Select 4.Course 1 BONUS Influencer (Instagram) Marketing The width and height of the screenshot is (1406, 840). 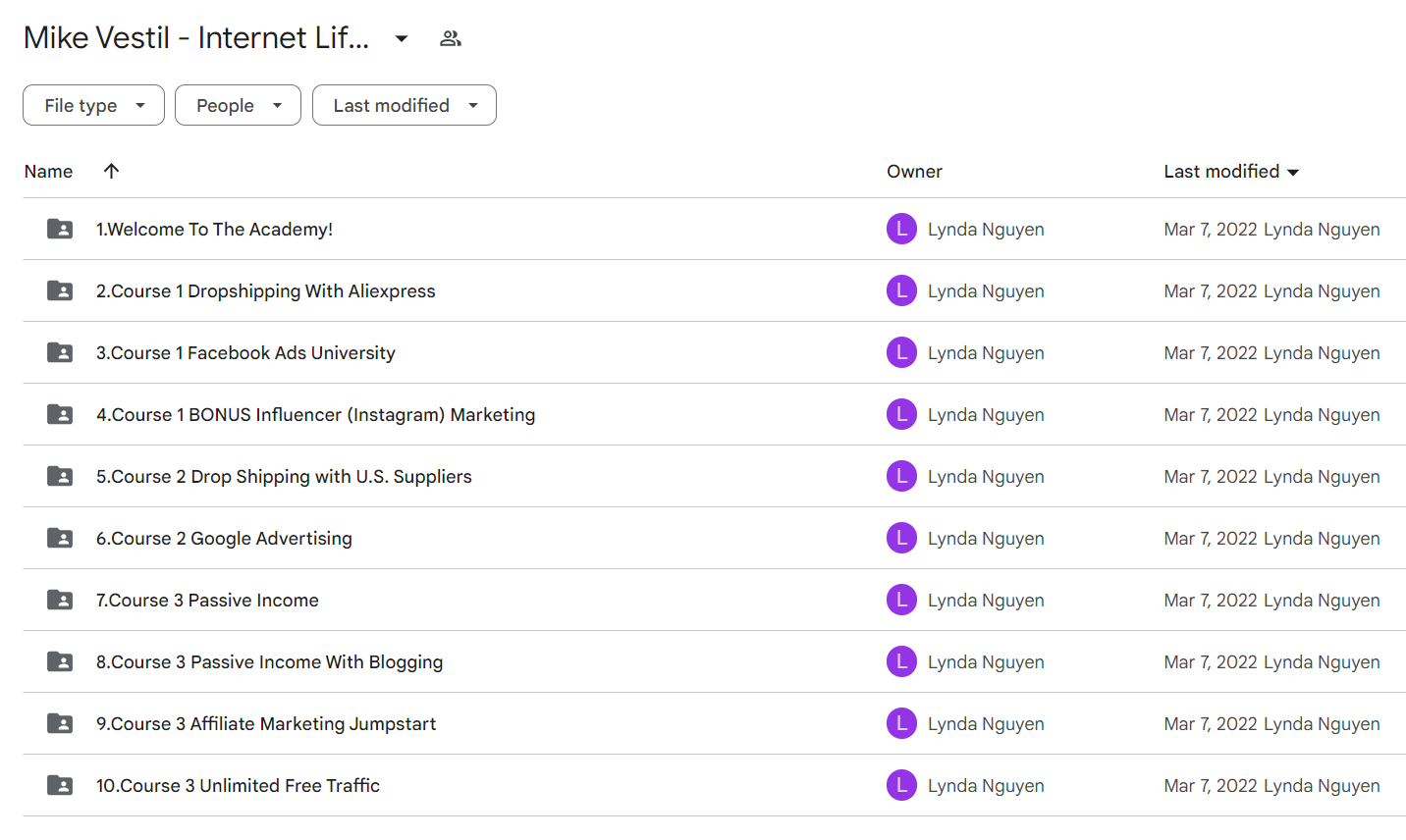click(x=315, y=414)
